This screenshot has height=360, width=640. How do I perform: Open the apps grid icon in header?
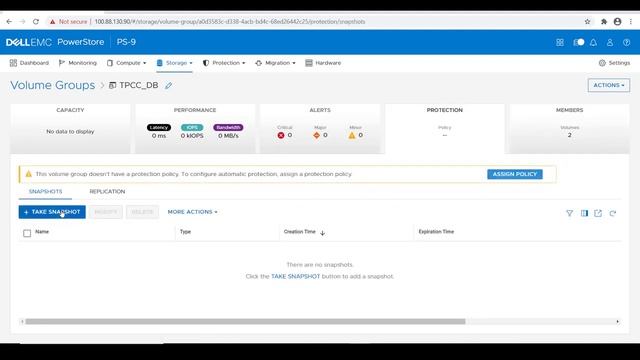(560, 42)
